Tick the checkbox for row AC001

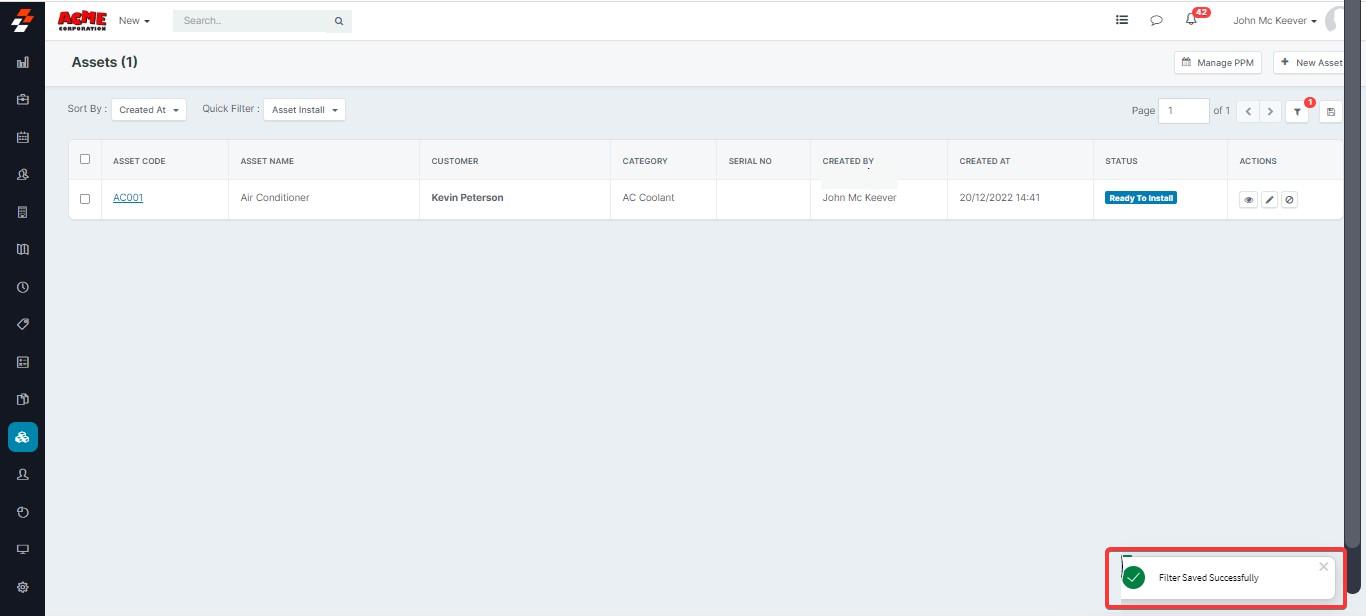[x=85, y=199]
